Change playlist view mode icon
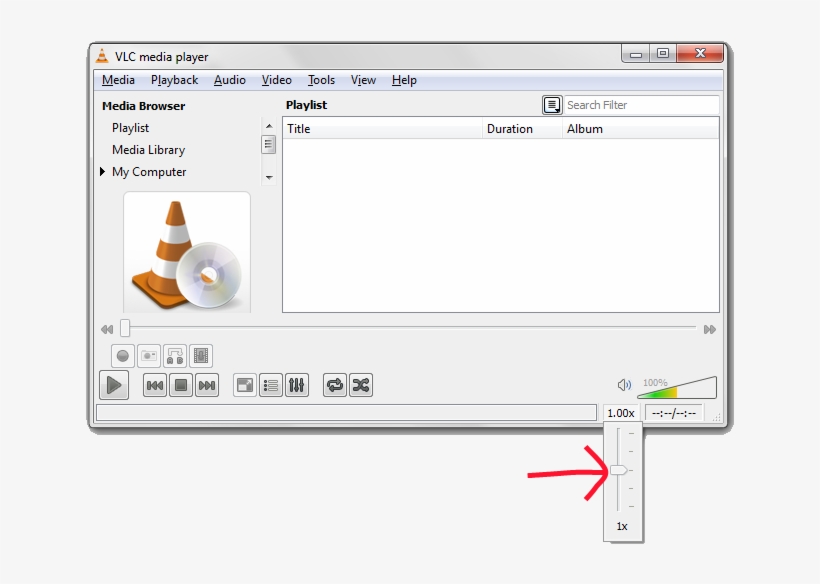Screen dimensions: 820x584 click(552, 105)
